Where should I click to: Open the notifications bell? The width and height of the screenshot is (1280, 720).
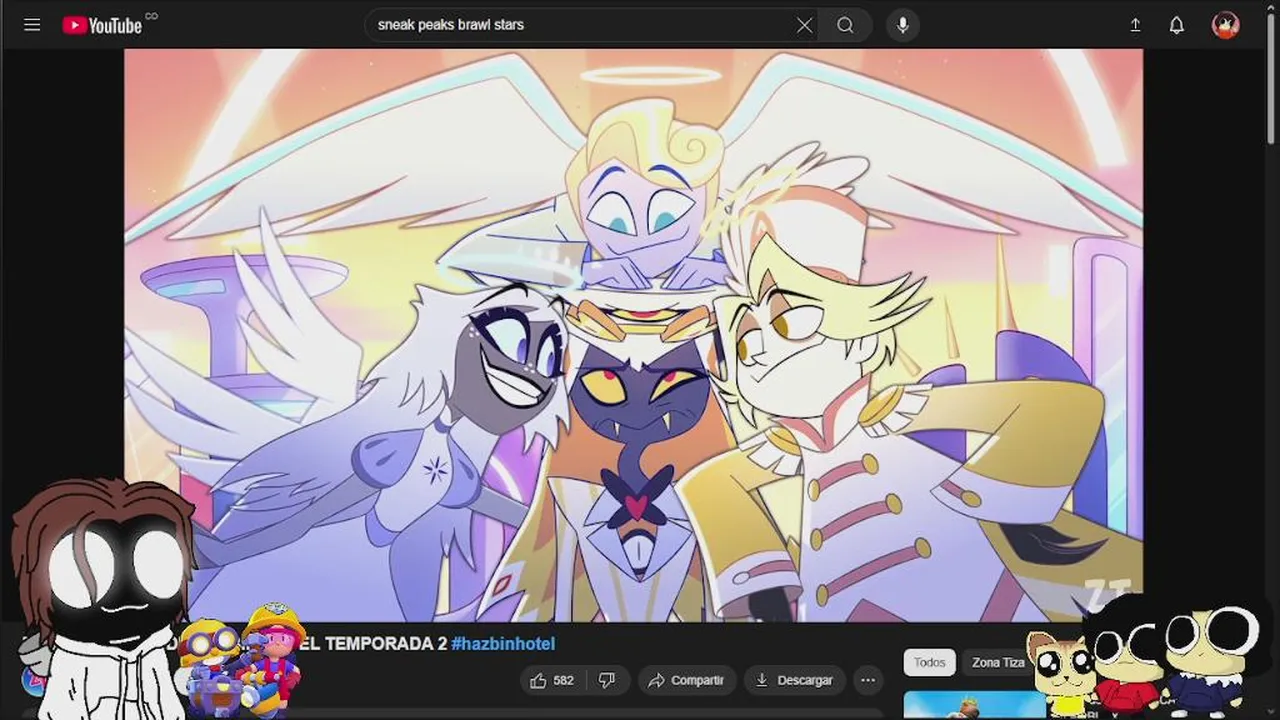click(x=1177, y=25)
